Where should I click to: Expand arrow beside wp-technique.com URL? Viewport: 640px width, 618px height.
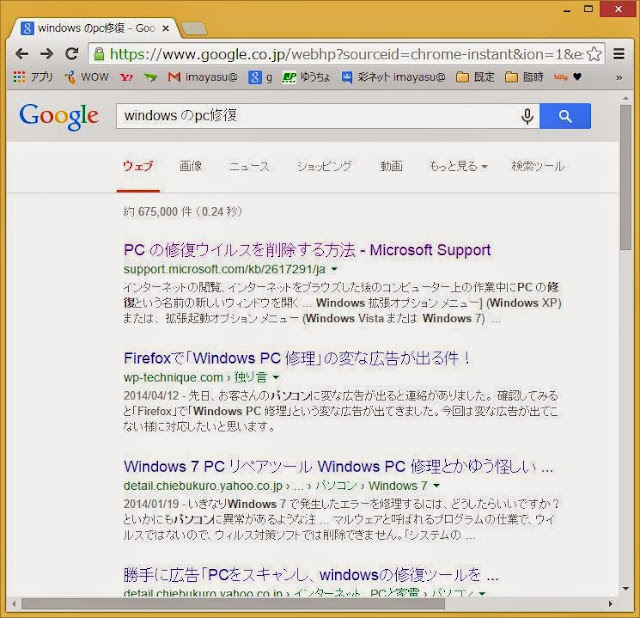click(x=276, y=378)
